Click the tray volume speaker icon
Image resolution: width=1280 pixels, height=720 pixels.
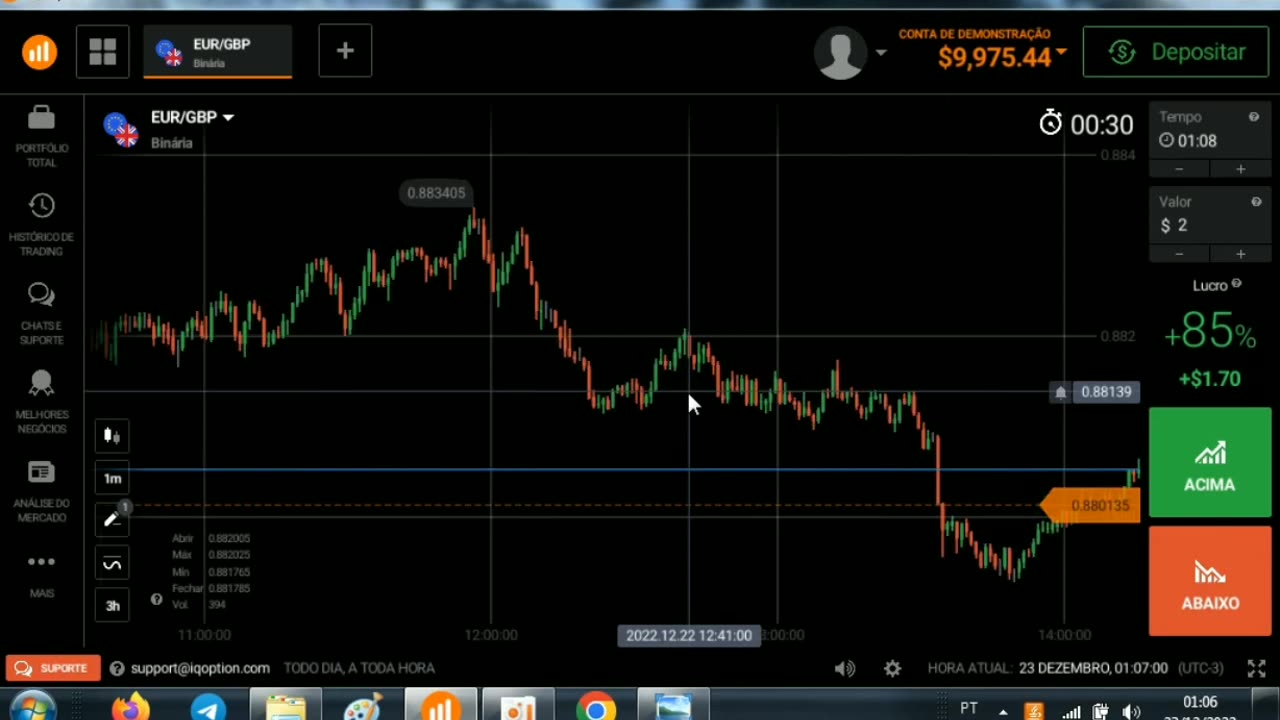[1131, 712]
